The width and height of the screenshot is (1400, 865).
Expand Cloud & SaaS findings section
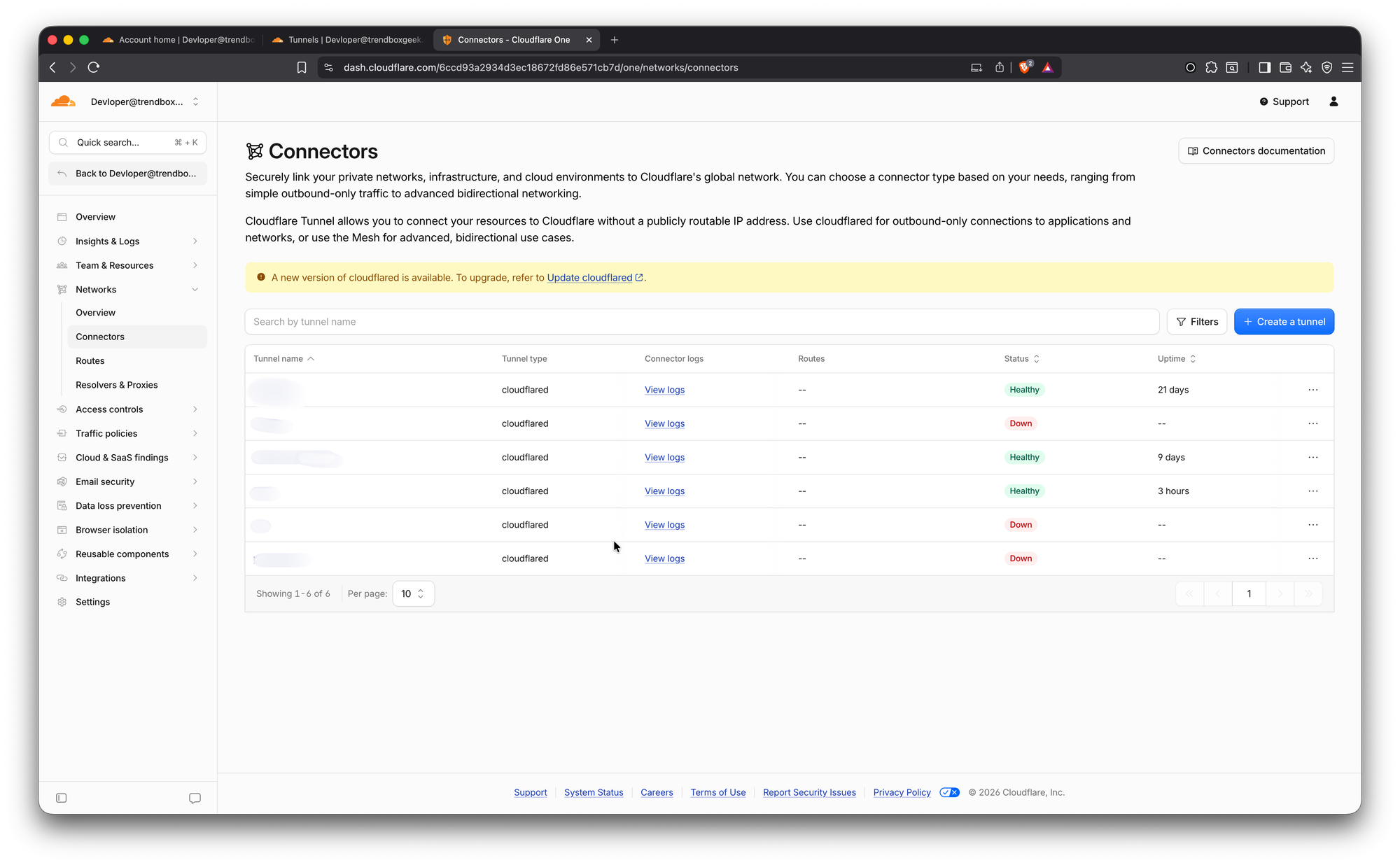click(128, 458)
